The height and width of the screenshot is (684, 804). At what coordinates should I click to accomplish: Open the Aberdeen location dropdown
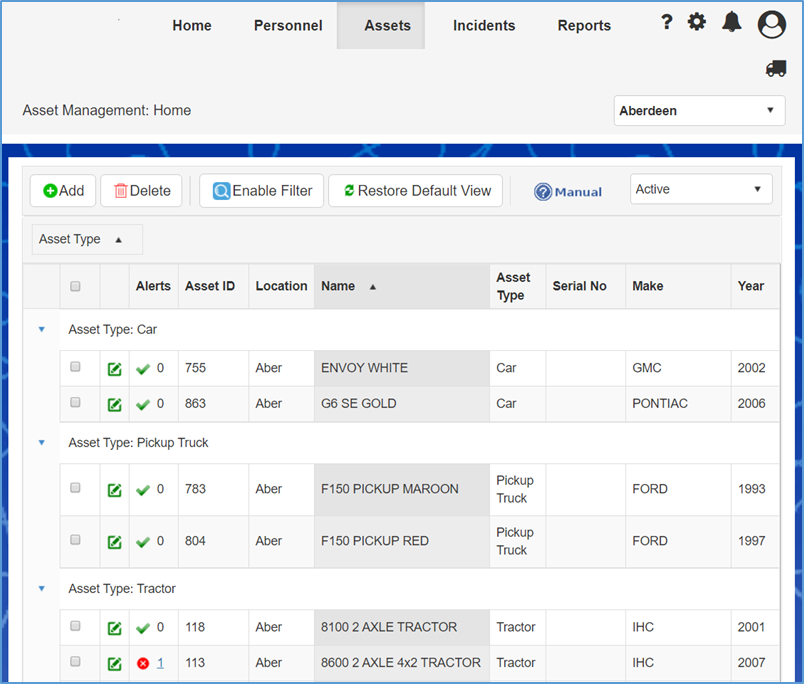click(x=699, y=111)
